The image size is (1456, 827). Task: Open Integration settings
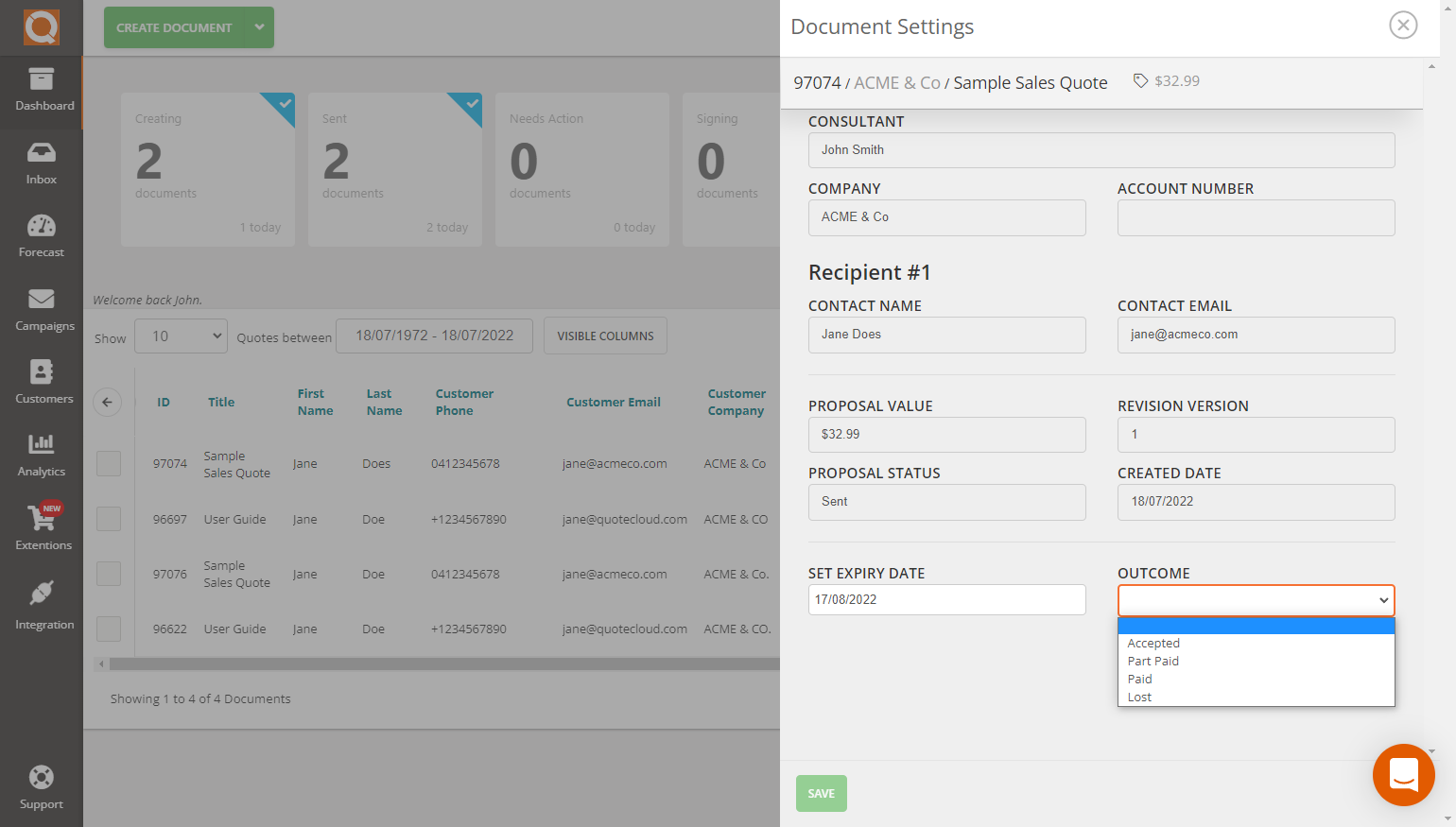[42, 602]
